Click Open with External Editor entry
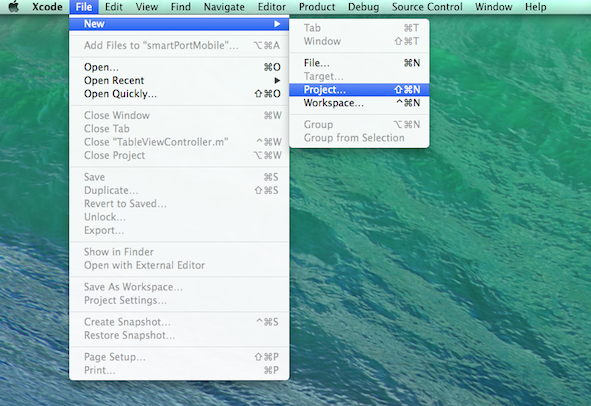 [179, 265]
